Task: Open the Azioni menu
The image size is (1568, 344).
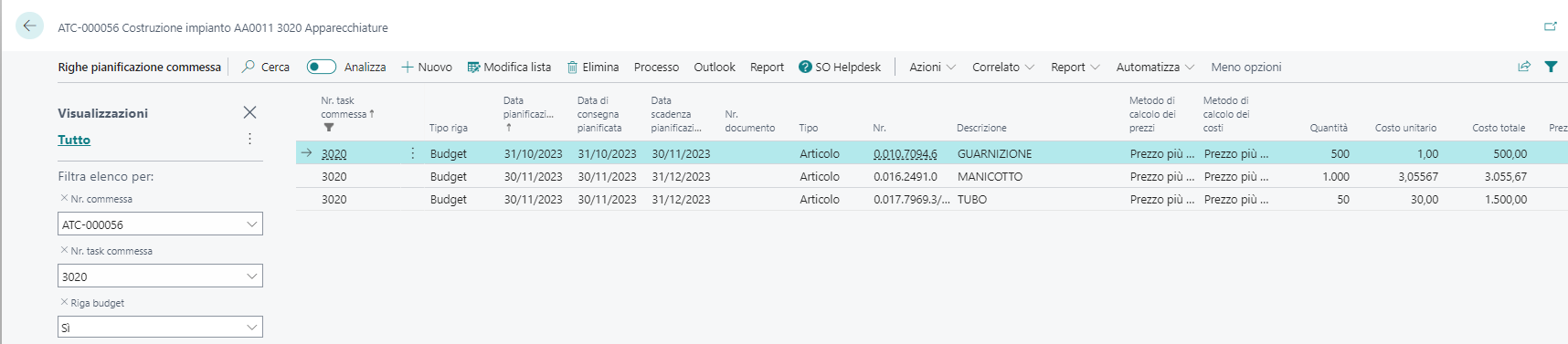Action: pos(932,67)
